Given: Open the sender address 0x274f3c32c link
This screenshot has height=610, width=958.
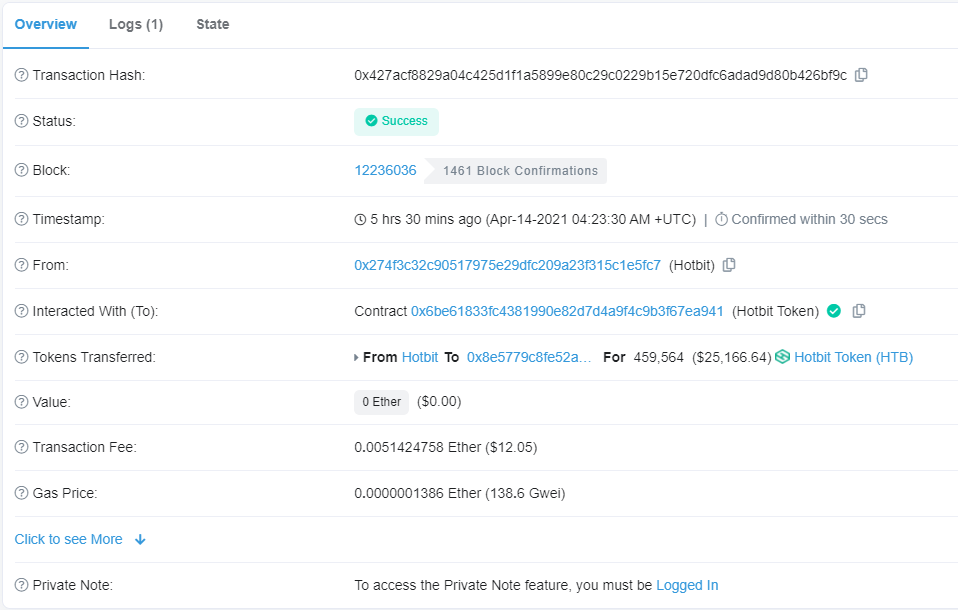Looking at the screenshot, I should pyautogui.click(x=507, y=265).
